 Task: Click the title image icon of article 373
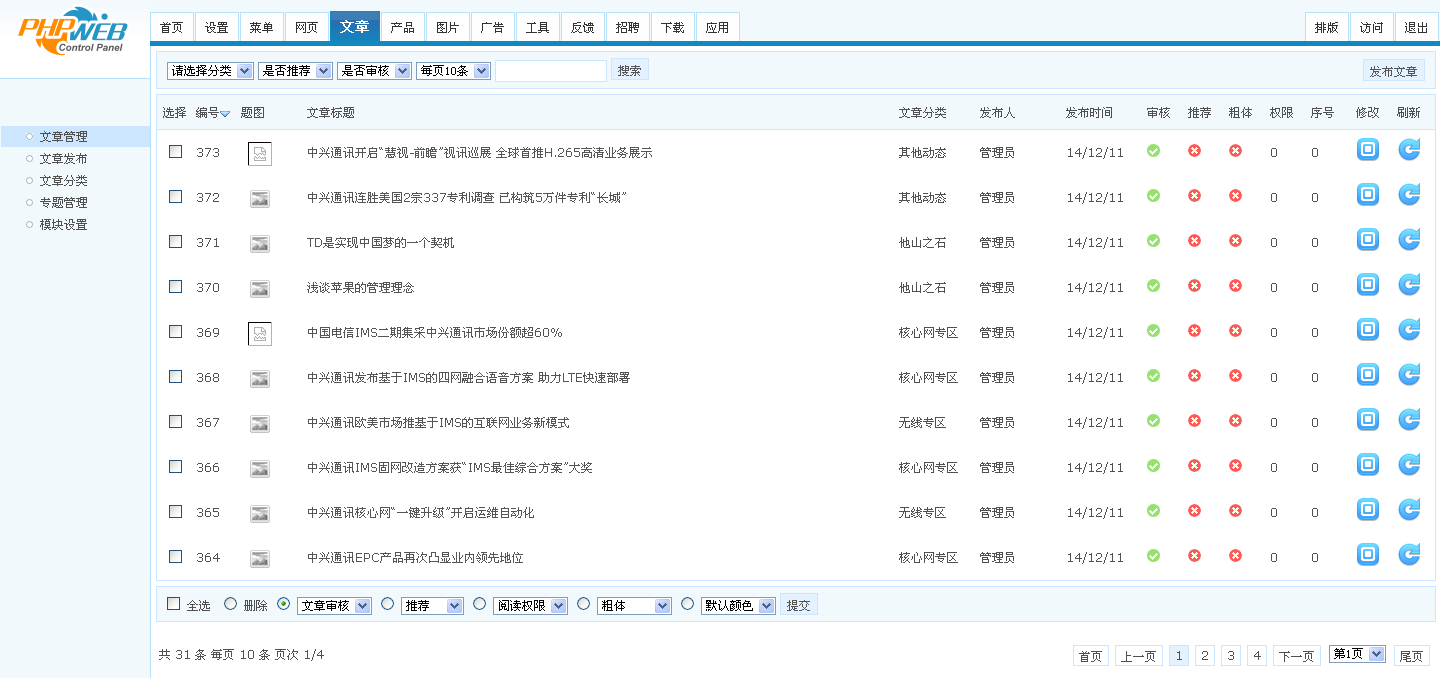point(260,153)
